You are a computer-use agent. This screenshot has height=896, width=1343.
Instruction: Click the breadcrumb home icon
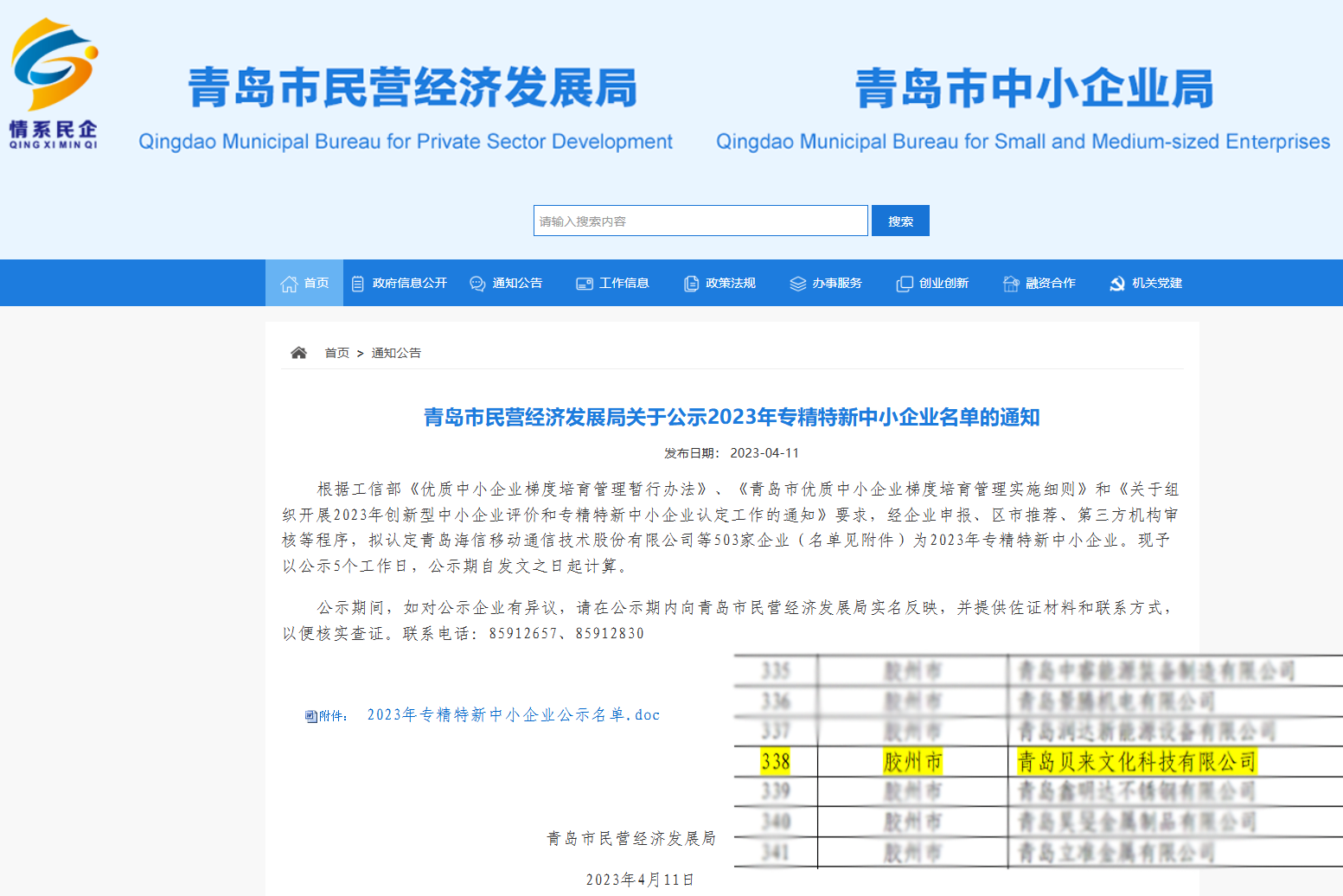pyautogui.click(x=298, y=351)
